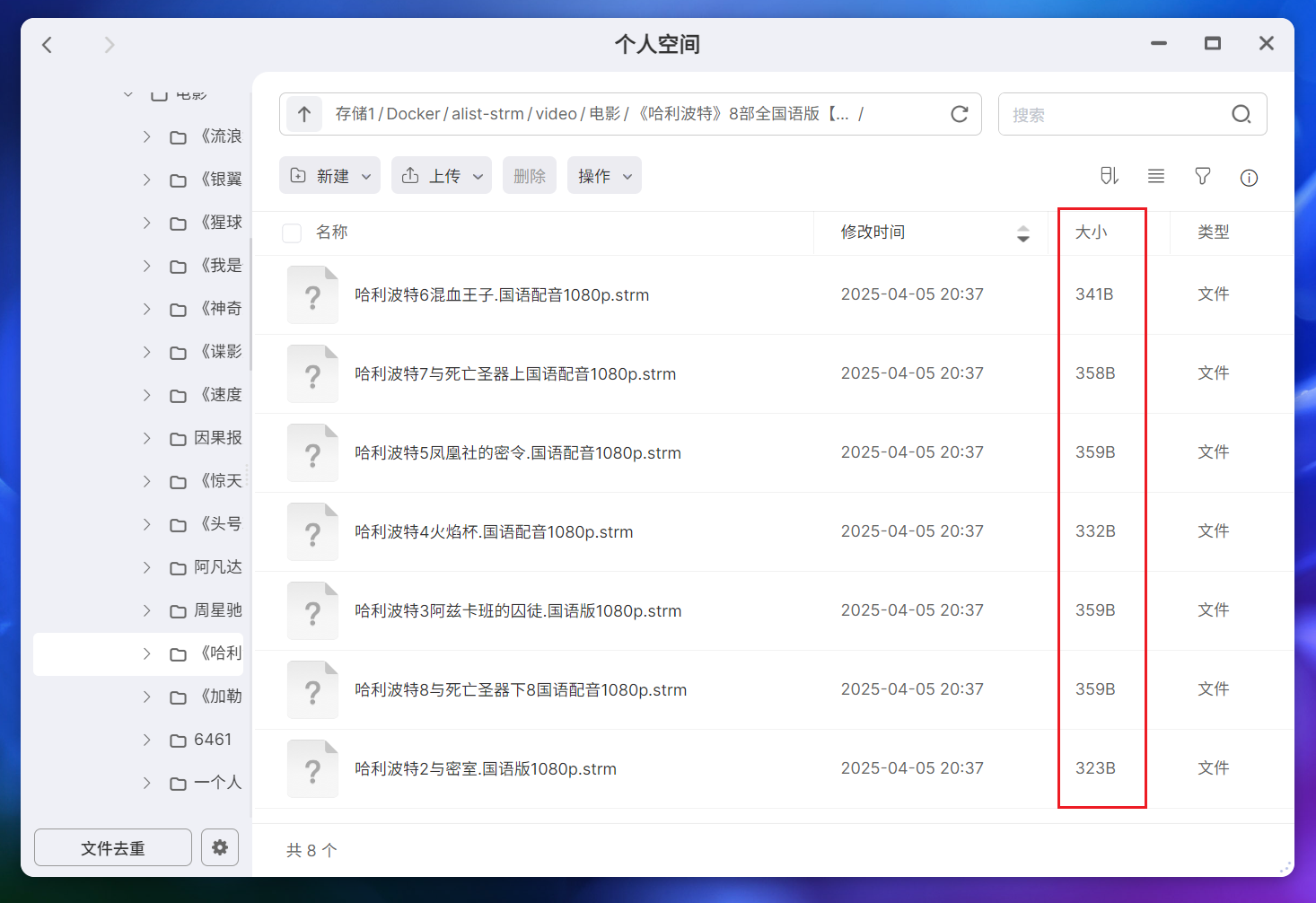
Task: Open the 操作 dropdown menu
Action: [604, 175]
